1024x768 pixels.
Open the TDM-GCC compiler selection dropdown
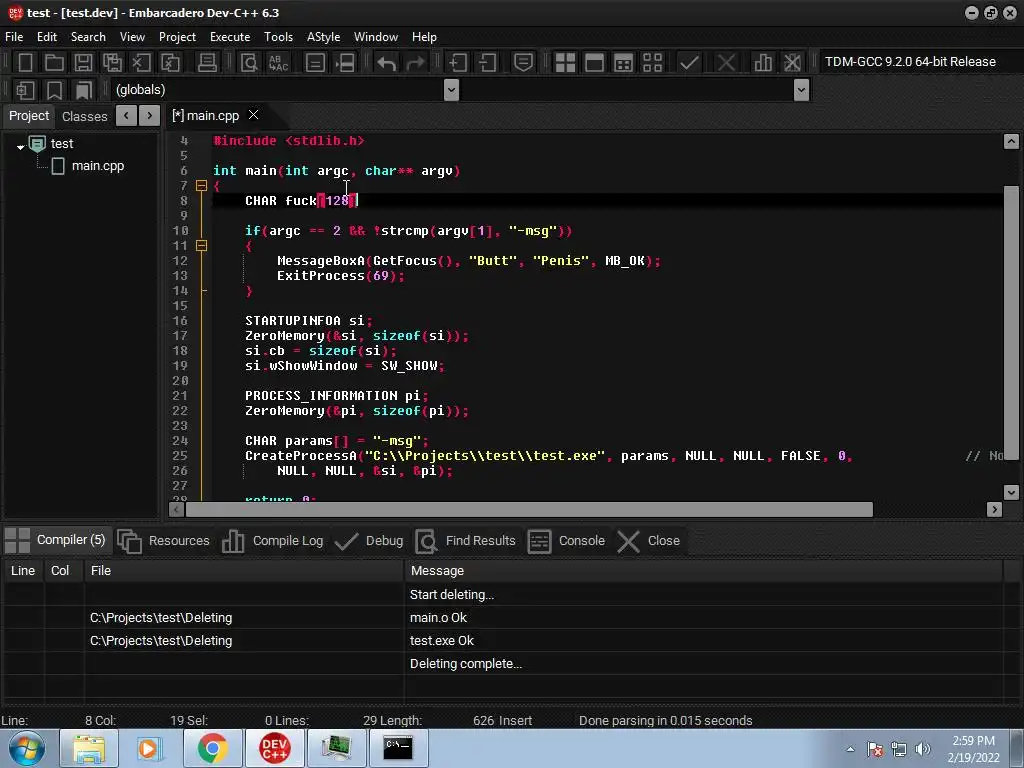(x=910, y=62)
